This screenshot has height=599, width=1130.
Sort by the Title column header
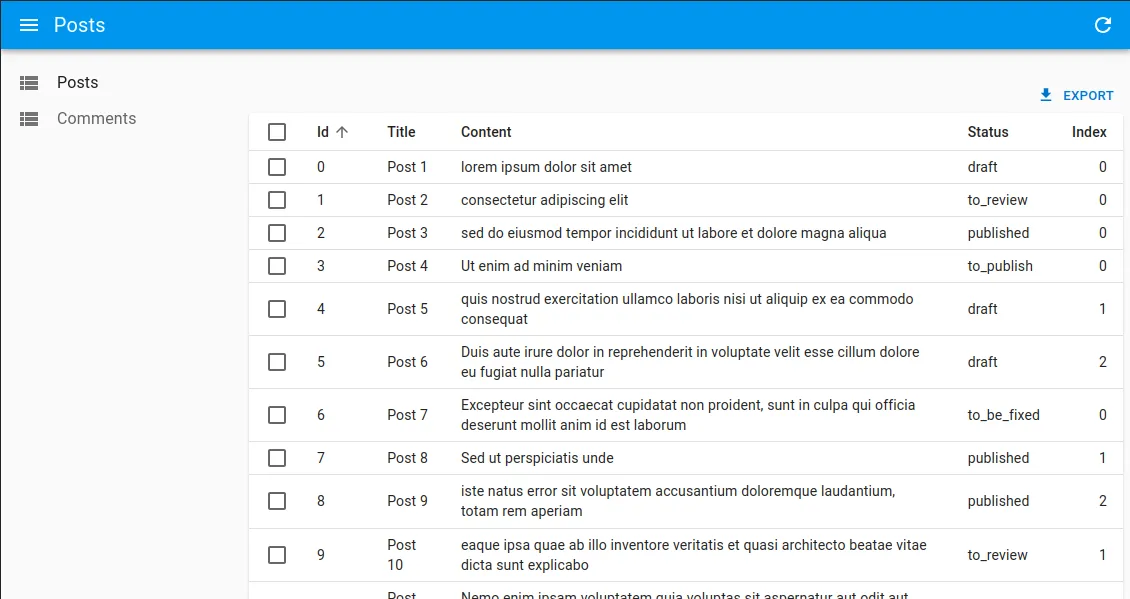click(401, 132)
